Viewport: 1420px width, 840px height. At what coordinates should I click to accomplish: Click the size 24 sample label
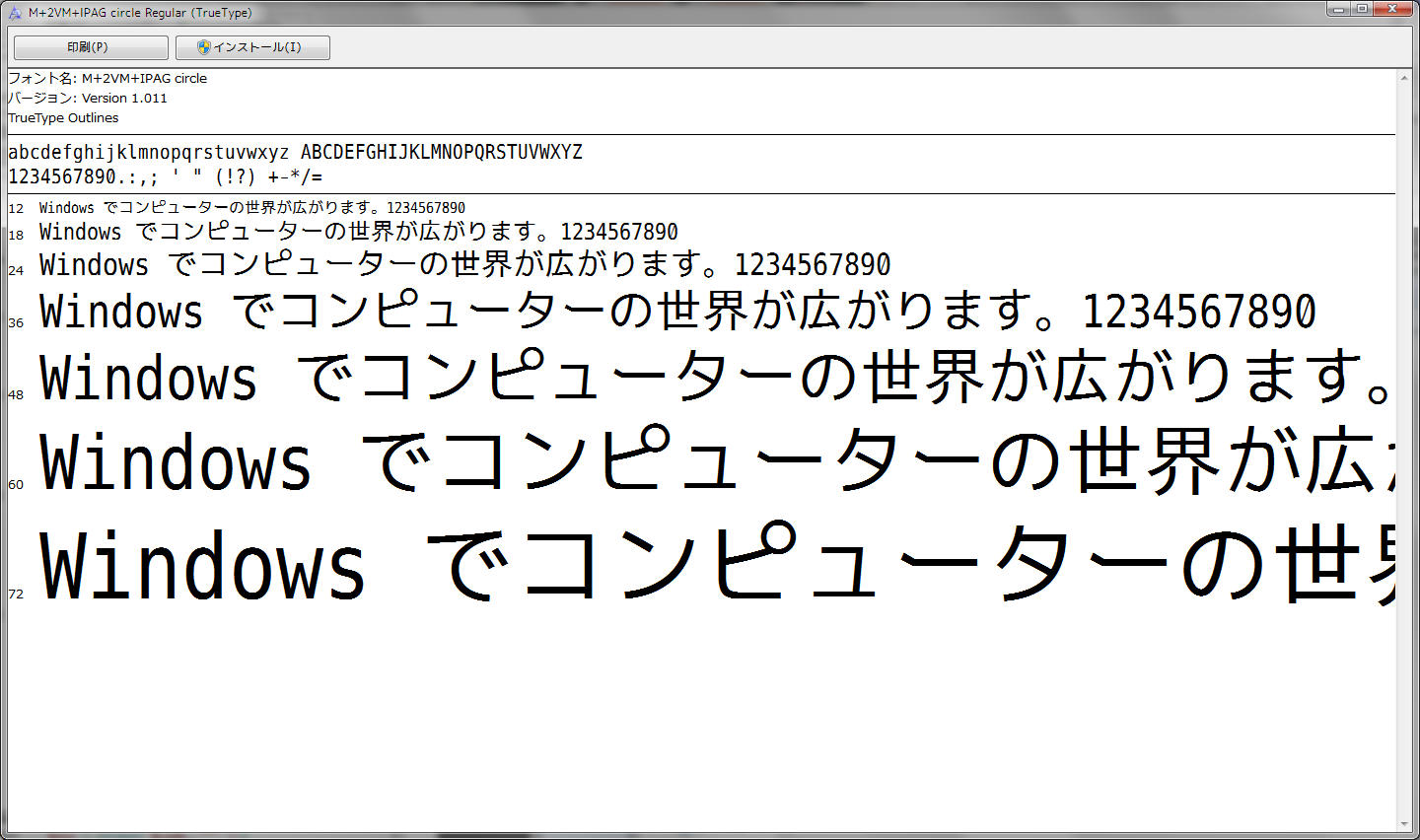pos(16,270)
